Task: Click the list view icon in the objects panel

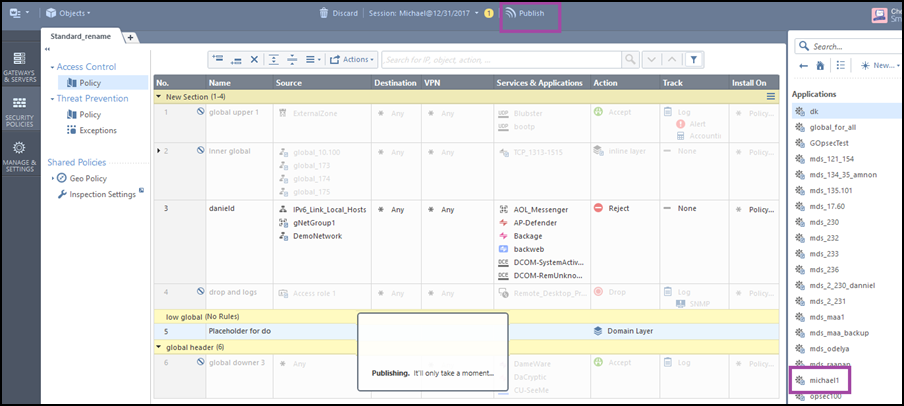Action: (x=841, y=65)
